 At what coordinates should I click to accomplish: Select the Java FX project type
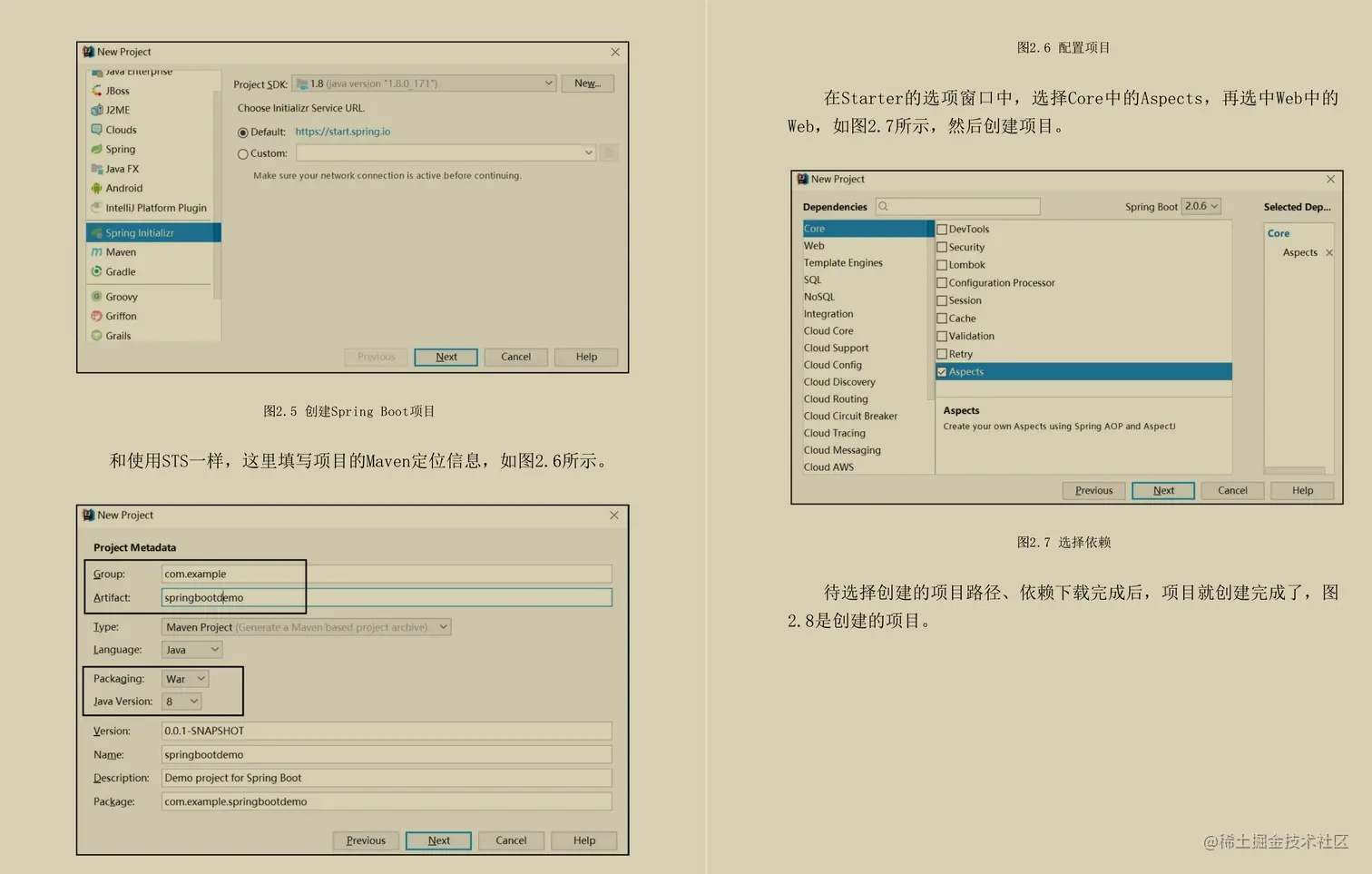pyautogui.click(x=120, y=168)
